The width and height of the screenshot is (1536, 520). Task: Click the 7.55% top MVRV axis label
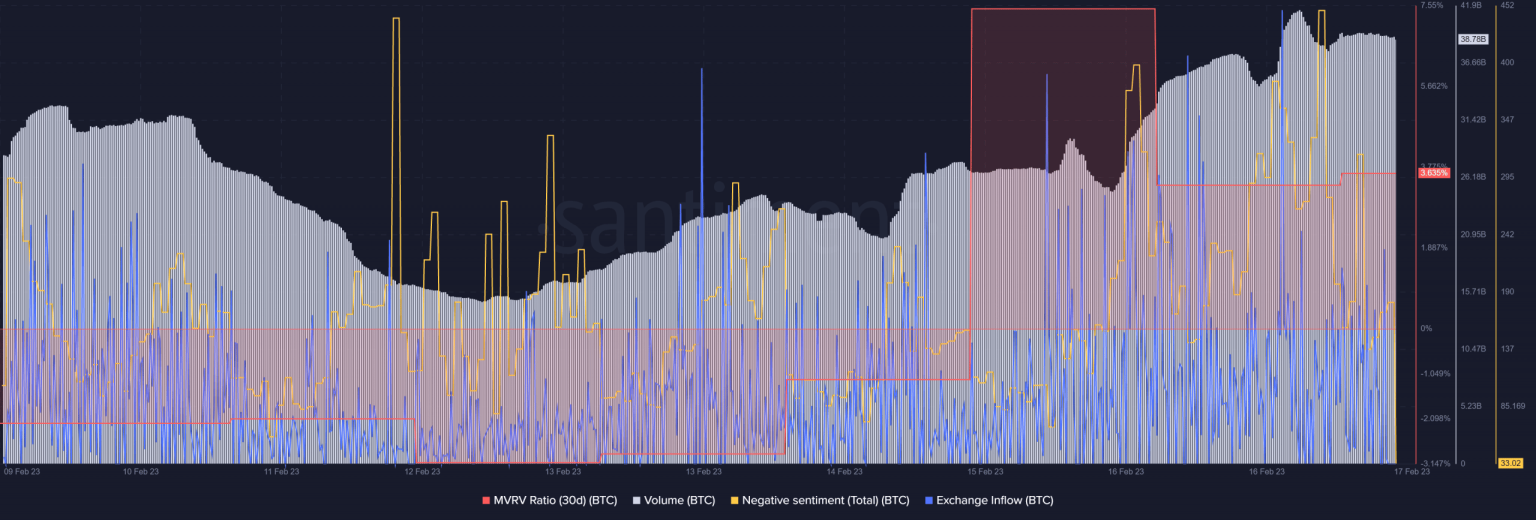point(1432,6)
